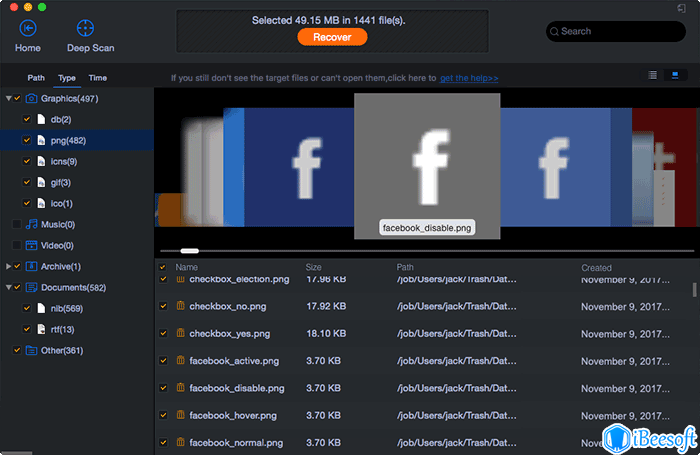The image size is (700, 455).
Task: Click the trash icon beside facebook_hover.png
Action: [x=180, y=415]
